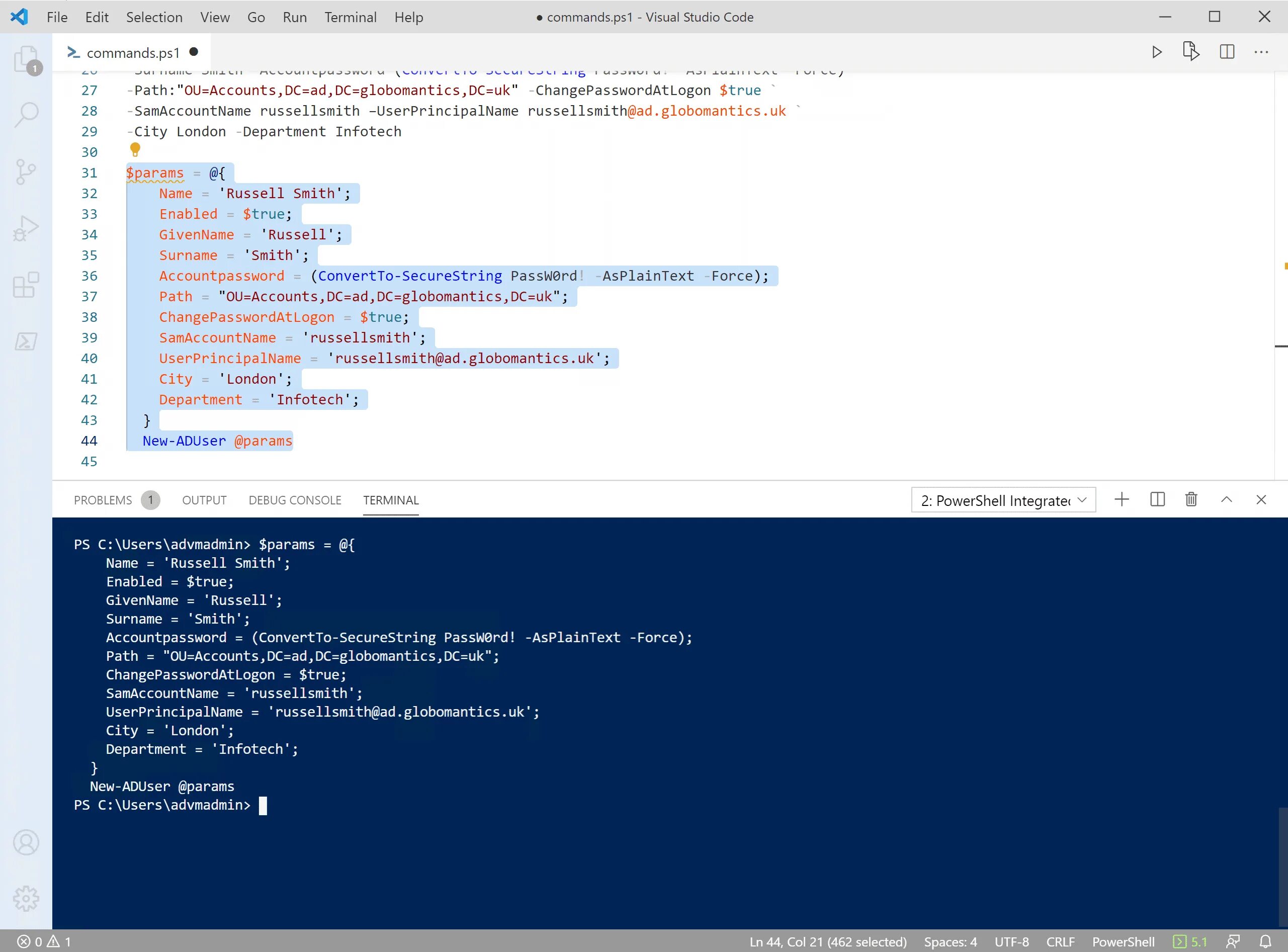The height and width of the screenshot is (952, 1288).
Task: Open the Search view in the sidebar
Action: point(26,115)
